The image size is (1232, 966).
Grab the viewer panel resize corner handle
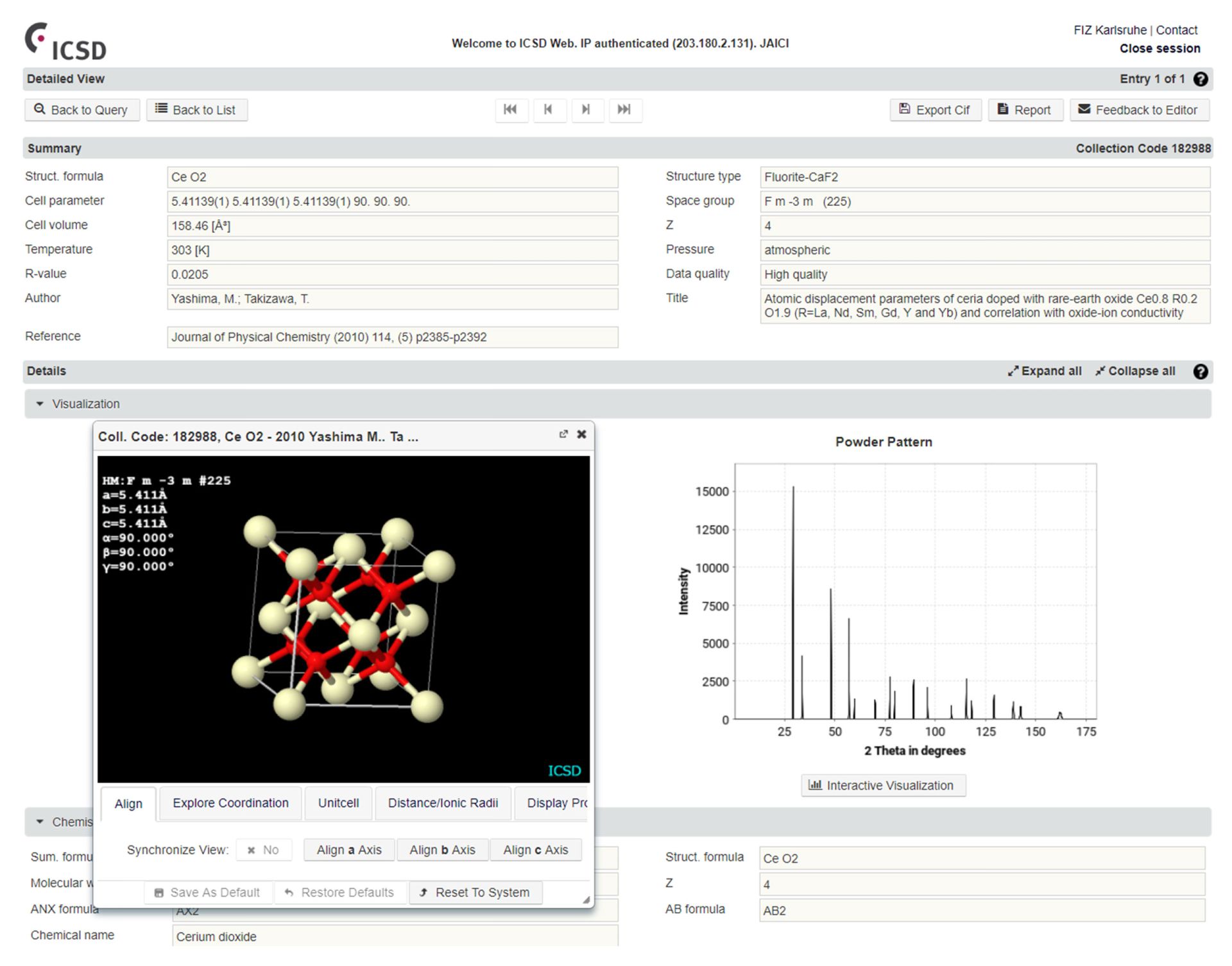586,900
